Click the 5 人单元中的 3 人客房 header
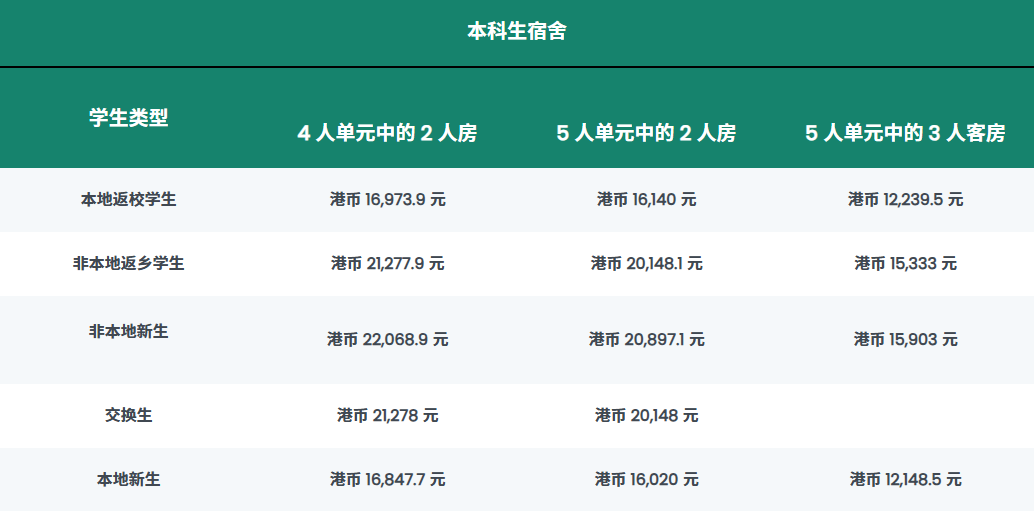 905,133
